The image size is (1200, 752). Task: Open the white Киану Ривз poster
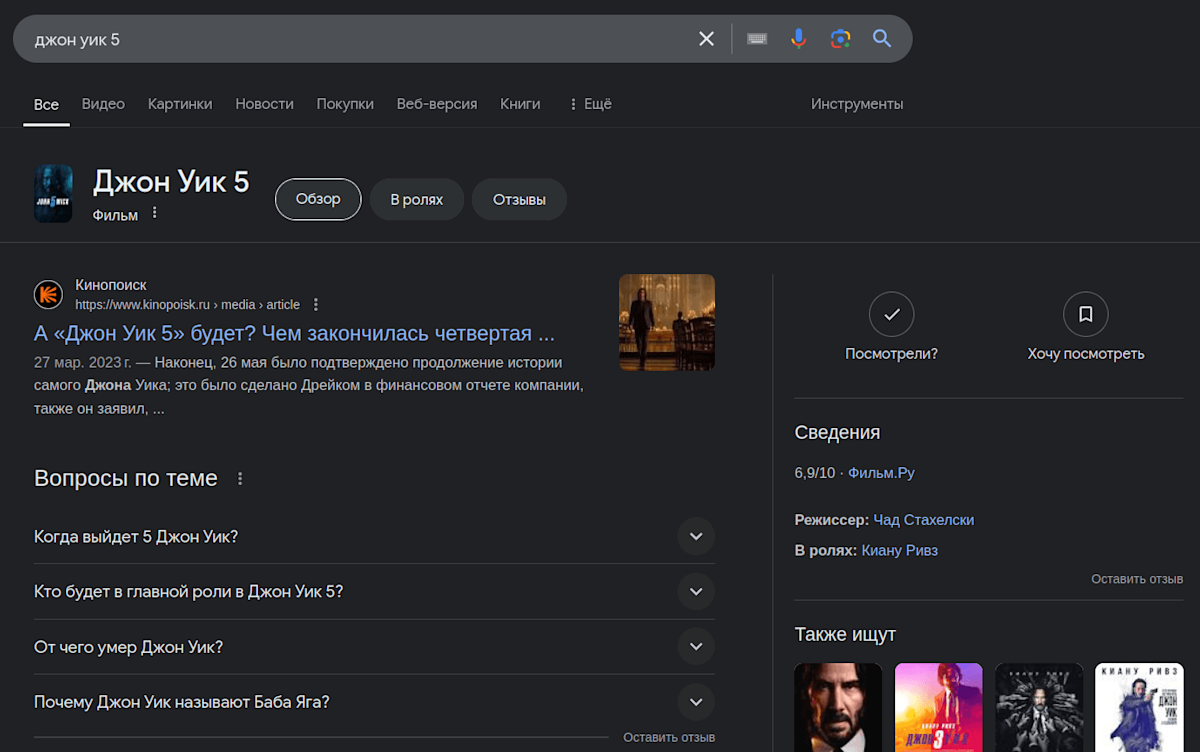[x=1139, y=707]
